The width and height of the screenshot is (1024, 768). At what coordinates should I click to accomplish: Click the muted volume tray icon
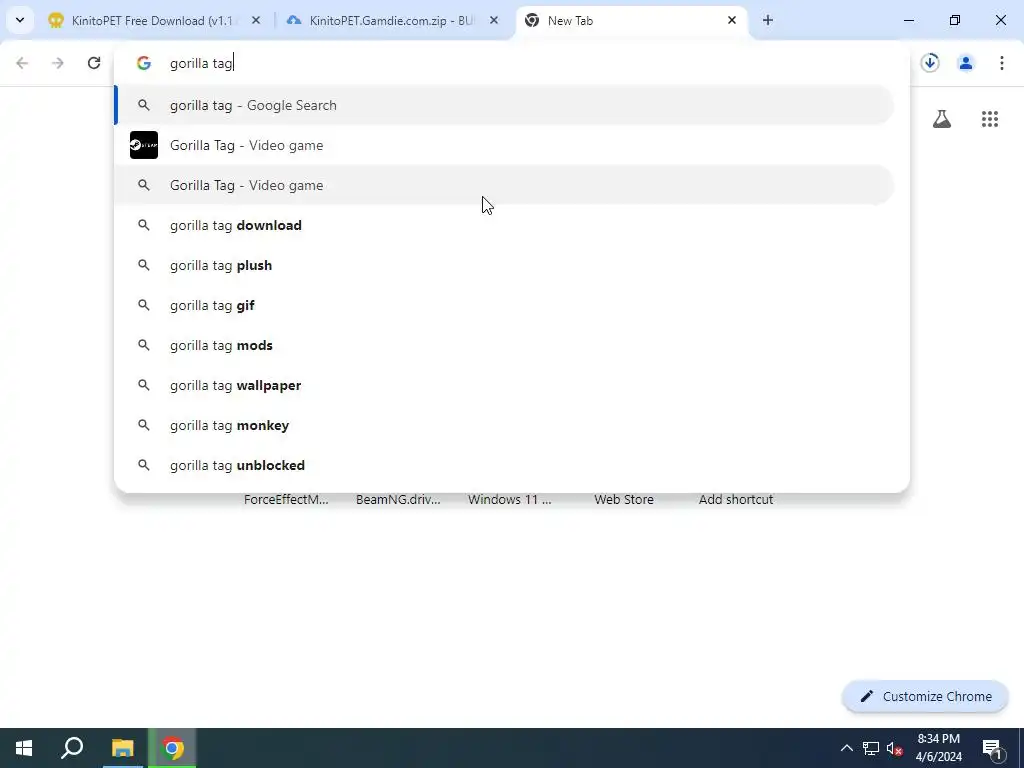[894, 748]
